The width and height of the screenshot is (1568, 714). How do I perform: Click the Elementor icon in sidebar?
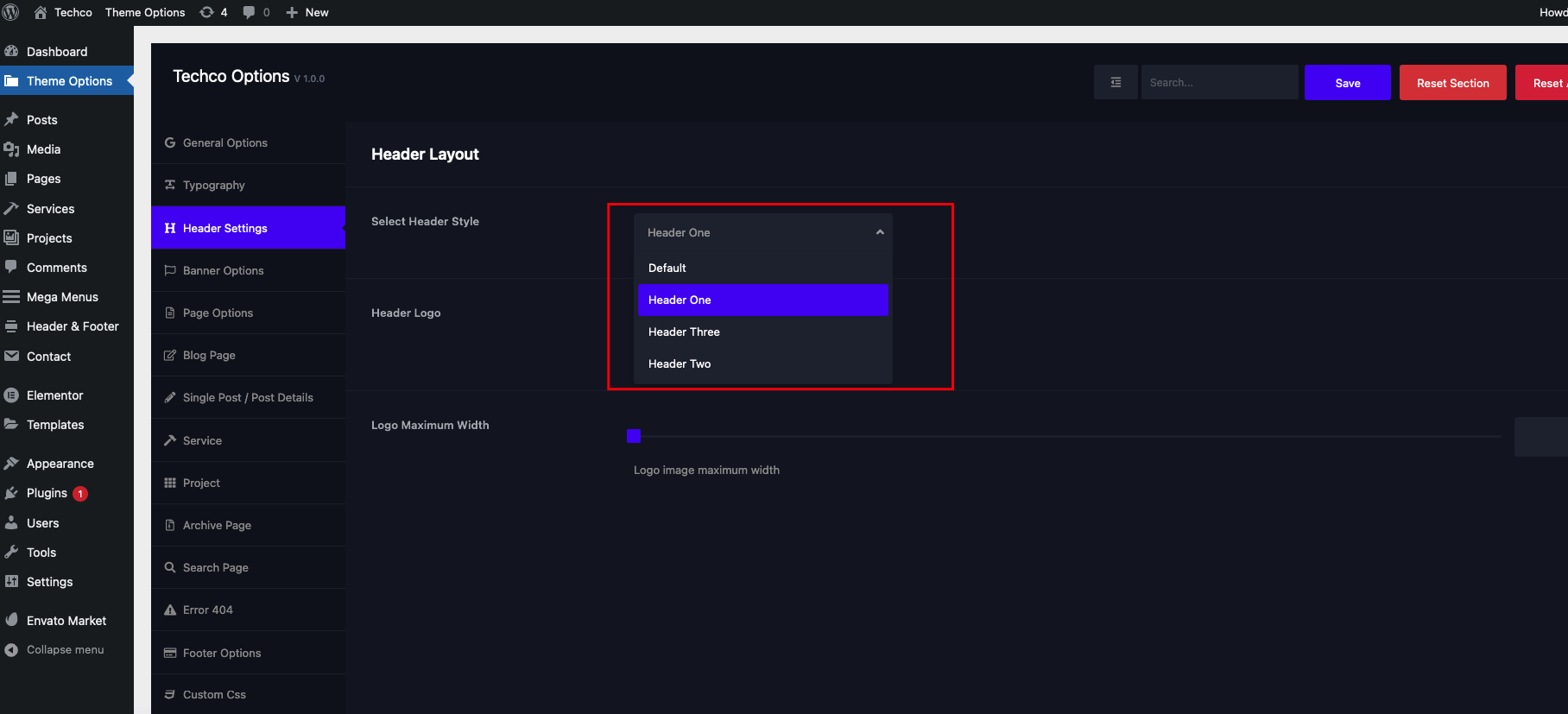[11, 395]
